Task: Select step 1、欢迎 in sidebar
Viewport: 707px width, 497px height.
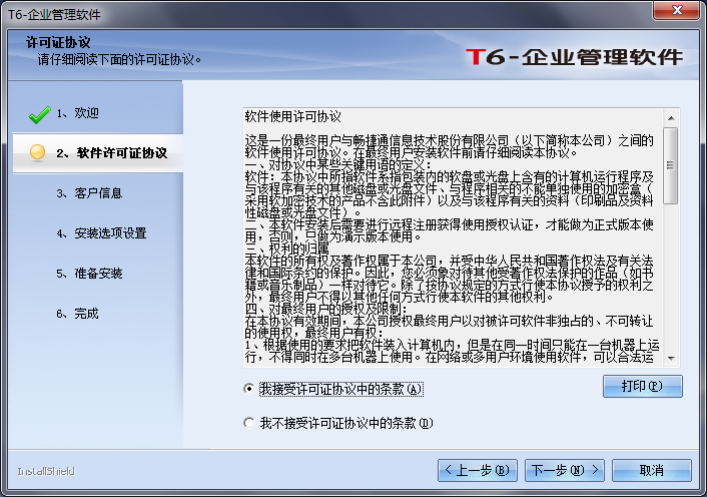Action: (x=78, y=113)
